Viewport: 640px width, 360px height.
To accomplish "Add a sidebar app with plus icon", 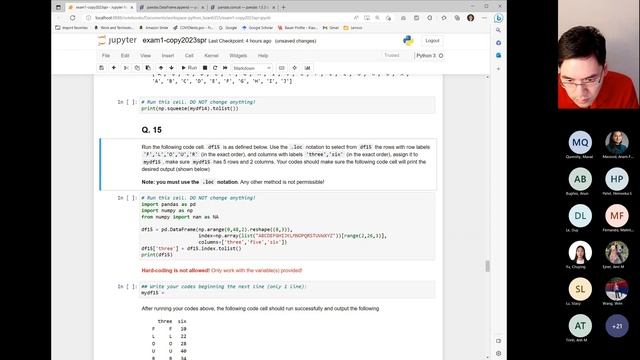I will (x=498, y=69).
